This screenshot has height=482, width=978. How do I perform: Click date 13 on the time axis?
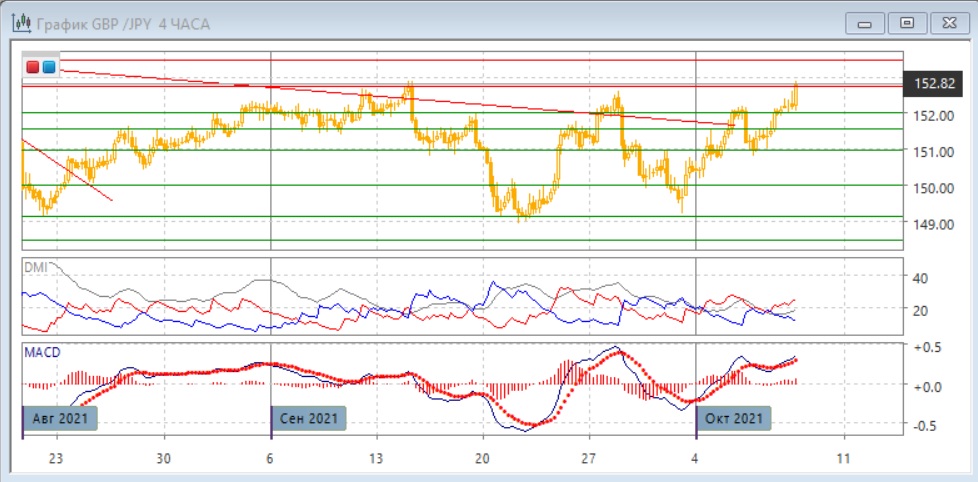(376, 457)
